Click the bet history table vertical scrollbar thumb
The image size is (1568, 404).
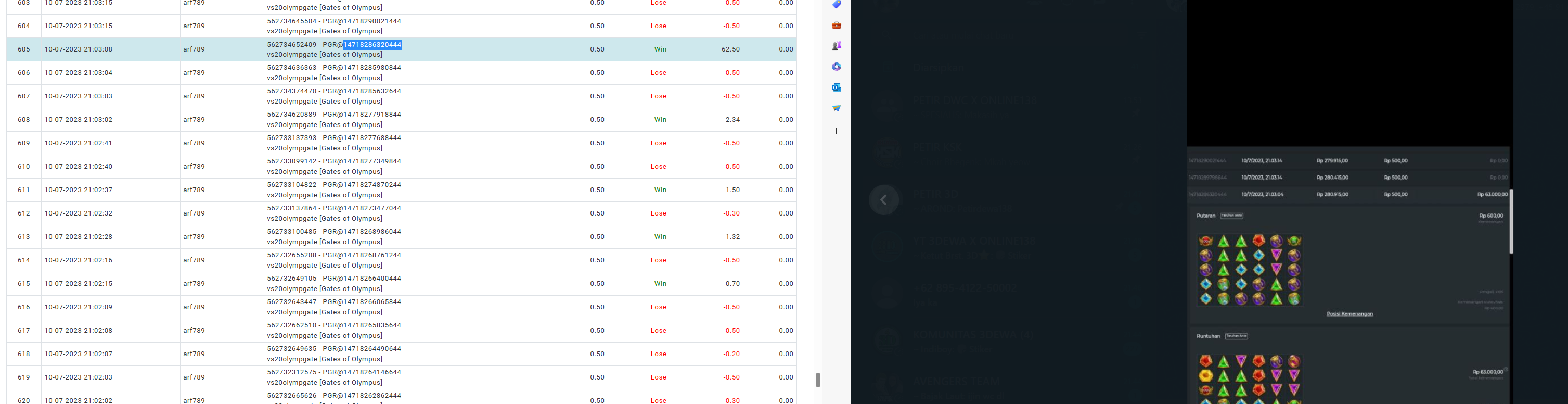(x=817, y=380)
